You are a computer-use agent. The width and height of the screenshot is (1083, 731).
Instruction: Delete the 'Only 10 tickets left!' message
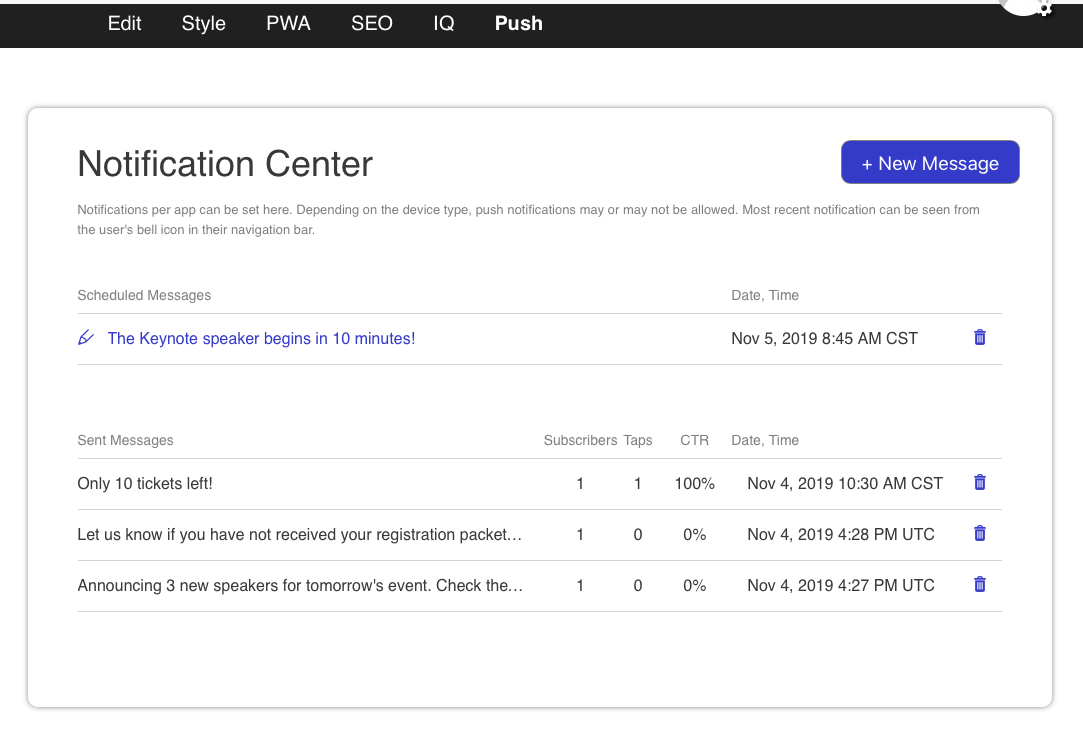click(x=979, y=483)
